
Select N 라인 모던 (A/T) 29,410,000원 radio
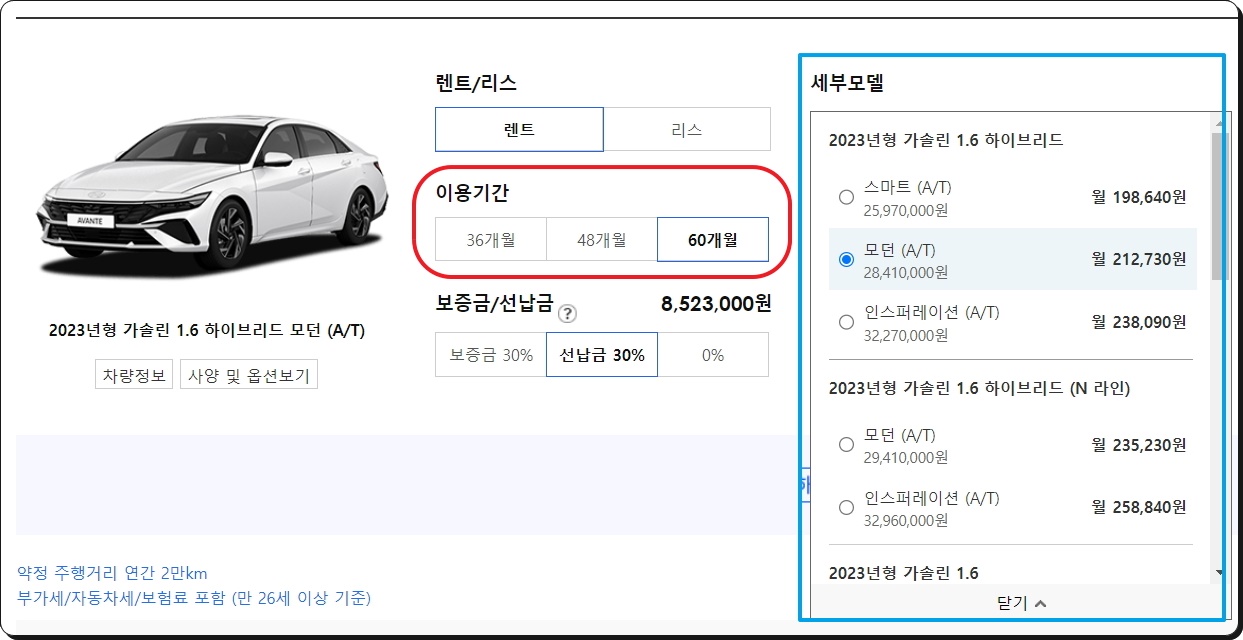point(847,445)
